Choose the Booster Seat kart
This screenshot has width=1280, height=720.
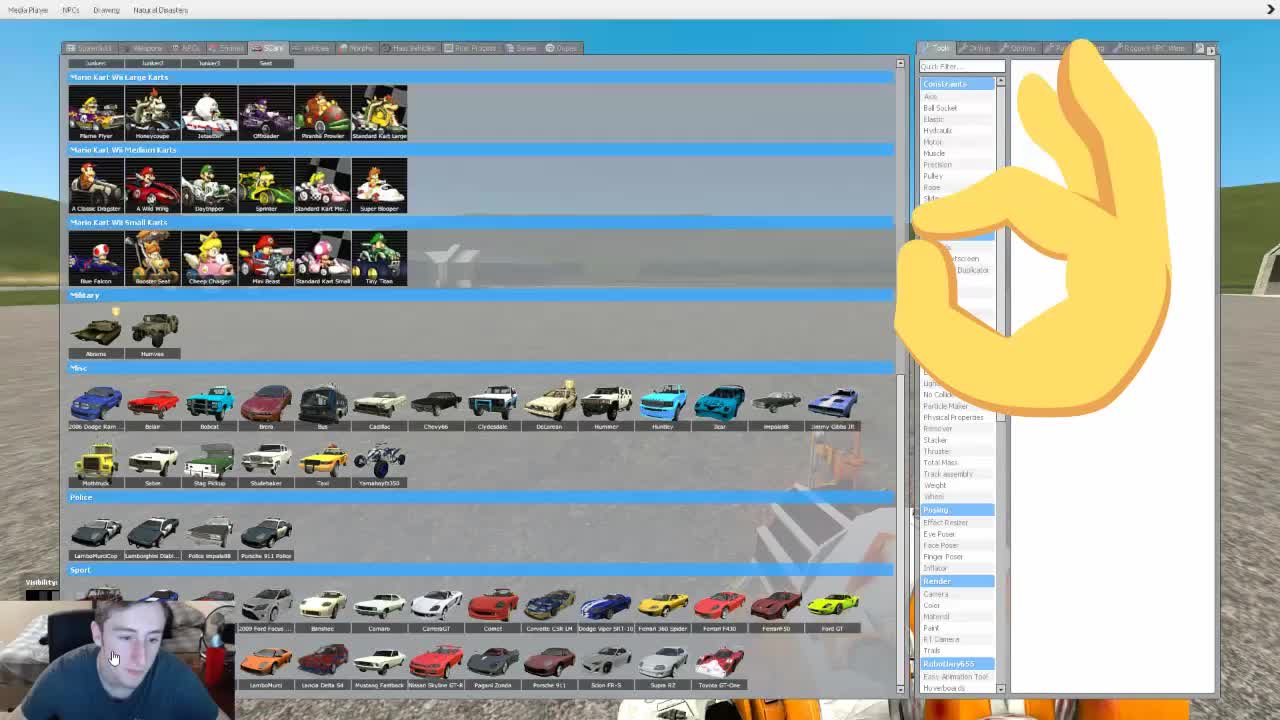point(153,258)
